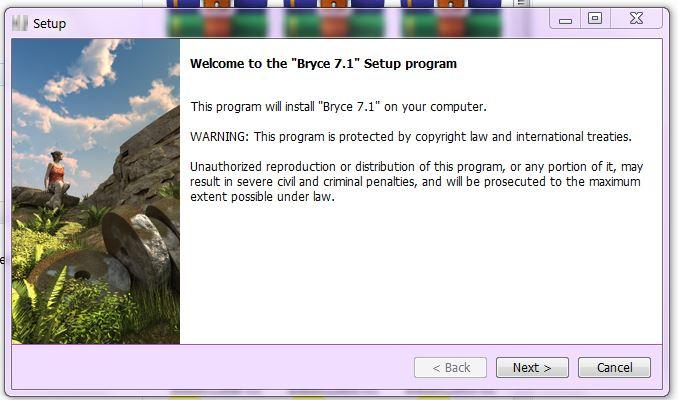Click the disabled Back button
Viewport: 678px width, 400px height.
pyautogui.click(x=450, y=368)
